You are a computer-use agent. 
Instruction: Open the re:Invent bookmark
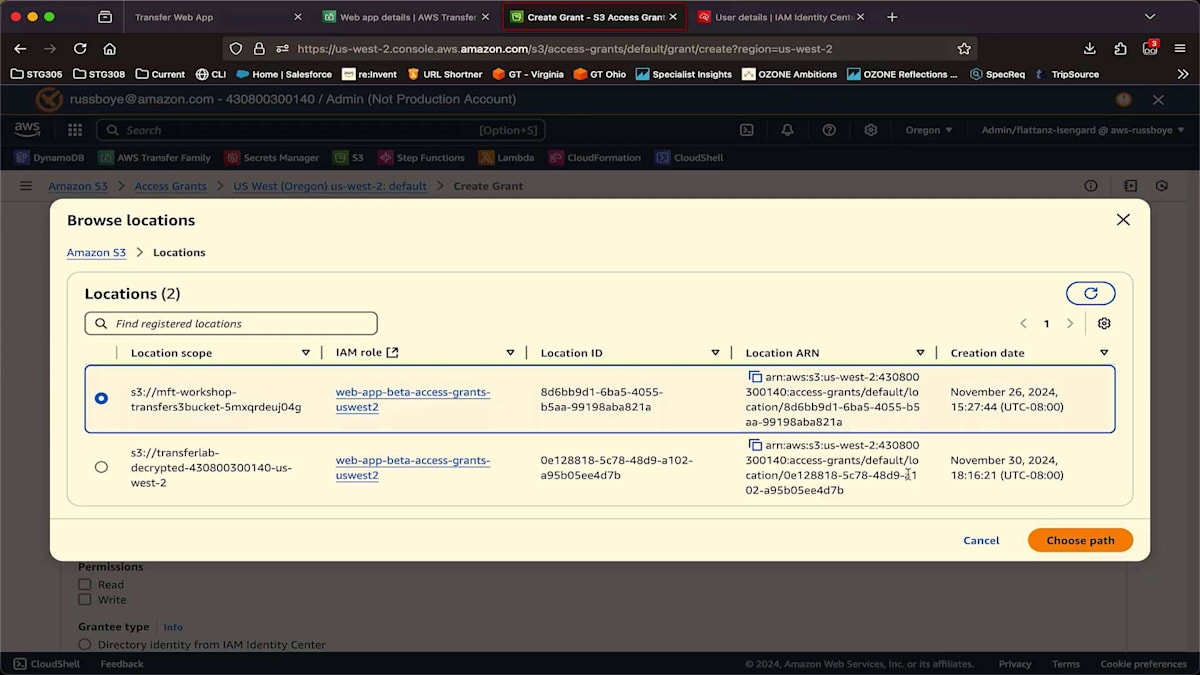370,74
